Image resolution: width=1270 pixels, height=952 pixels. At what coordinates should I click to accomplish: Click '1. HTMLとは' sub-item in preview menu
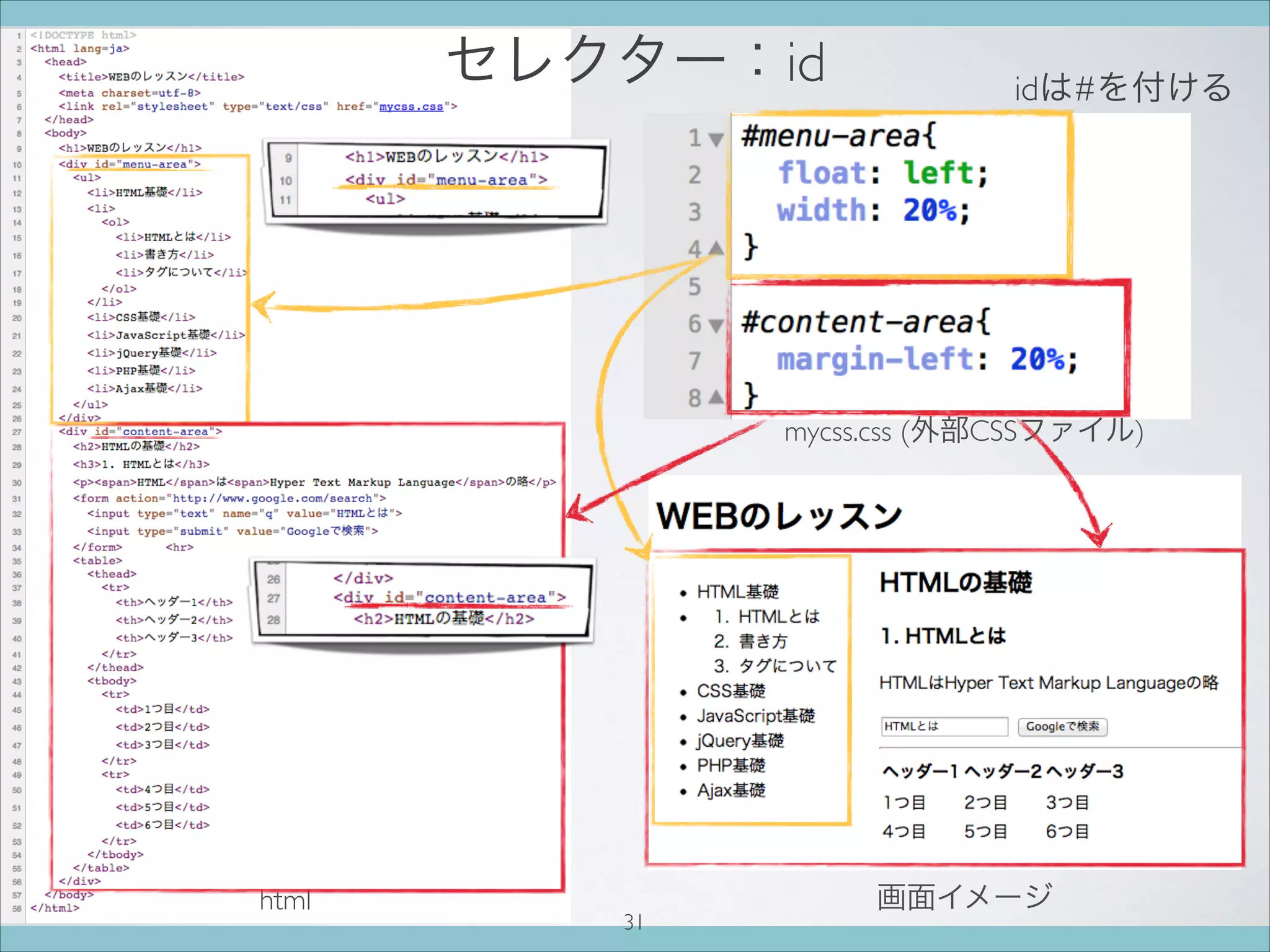click(x=767, y=617)
